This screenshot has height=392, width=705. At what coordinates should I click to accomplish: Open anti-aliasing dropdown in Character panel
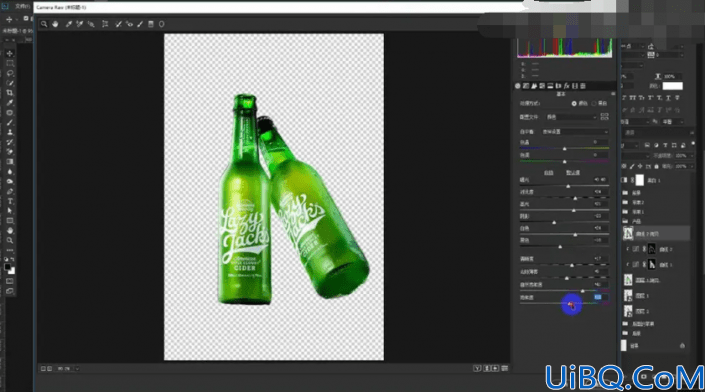pos(673,122)
